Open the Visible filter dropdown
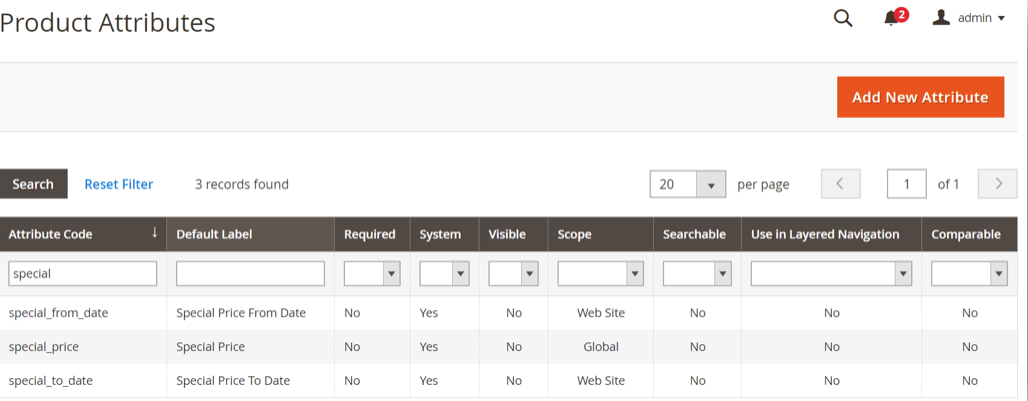This screenshot has width=1028, height=401. [513, 274]
